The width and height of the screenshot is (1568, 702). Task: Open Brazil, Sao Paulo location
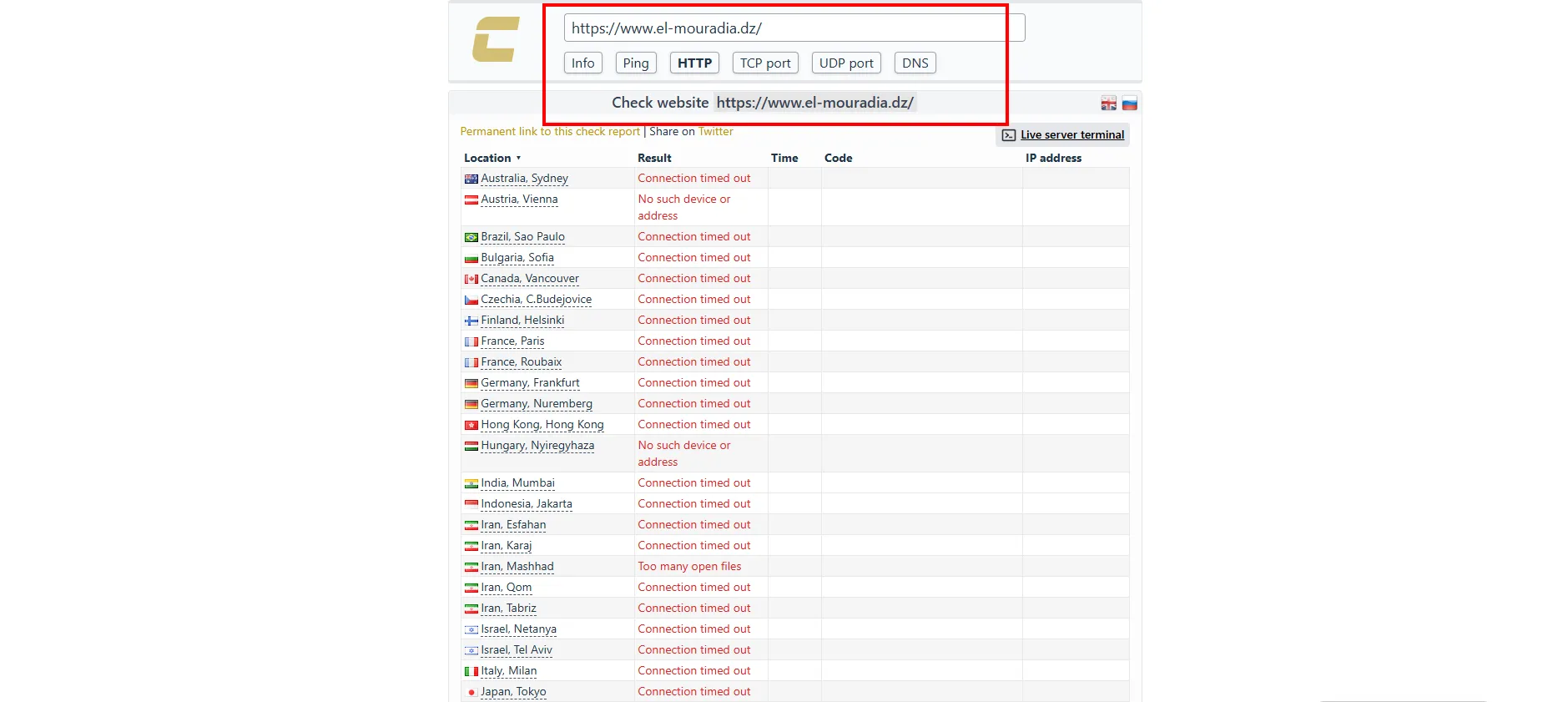(522, 237)
